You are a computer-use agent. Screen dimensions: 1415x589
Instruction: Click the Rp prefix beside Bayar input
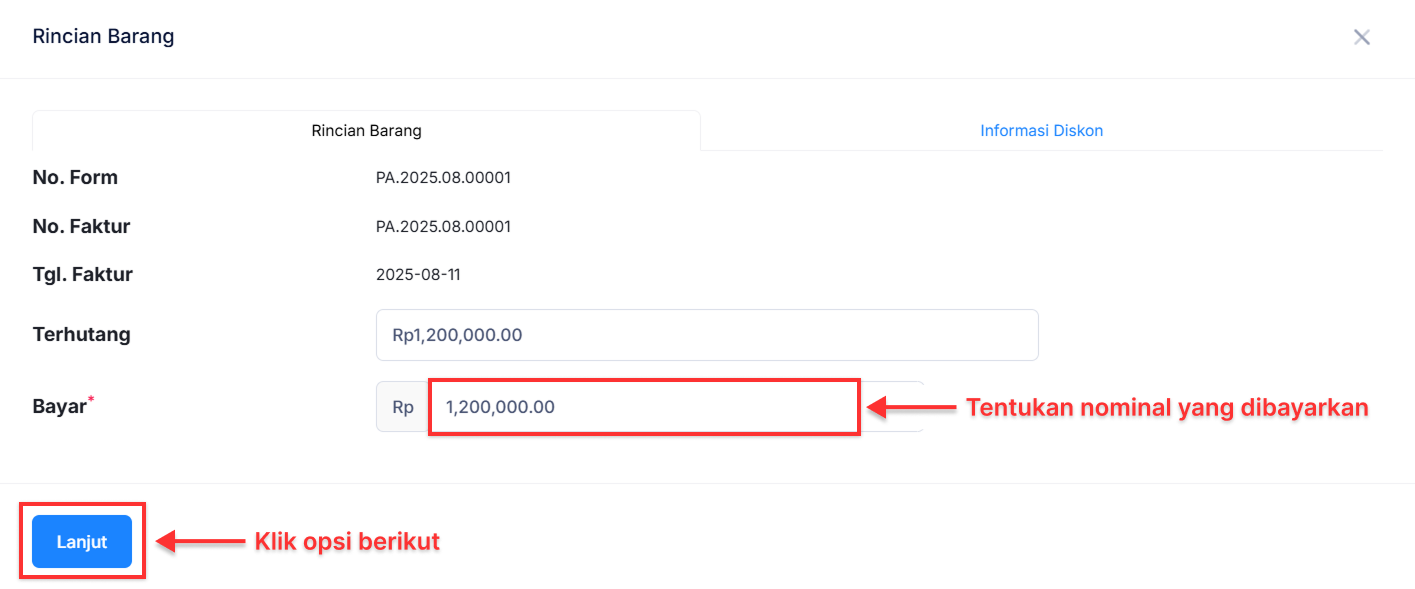[403, 407]
